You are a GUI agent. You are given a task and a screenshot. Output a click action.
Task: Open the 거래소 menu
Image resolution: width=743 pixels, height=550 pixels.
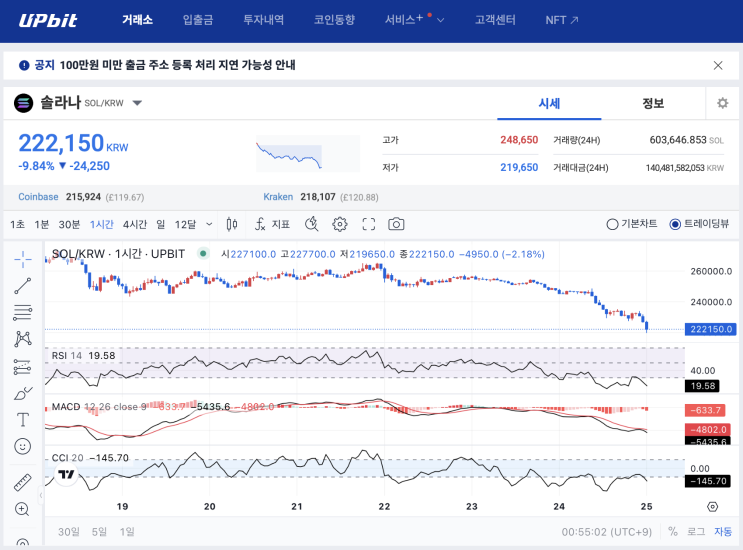pos(137,20)
